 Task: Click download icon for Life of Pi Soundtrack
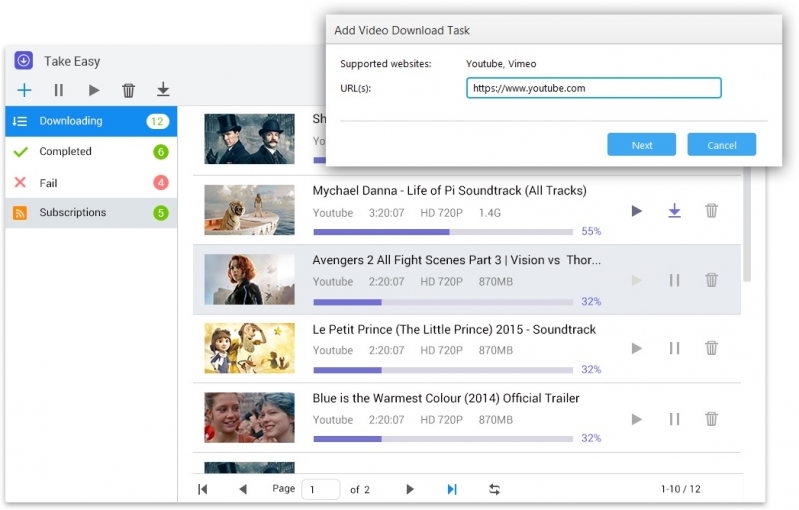[x=674, y=210]
